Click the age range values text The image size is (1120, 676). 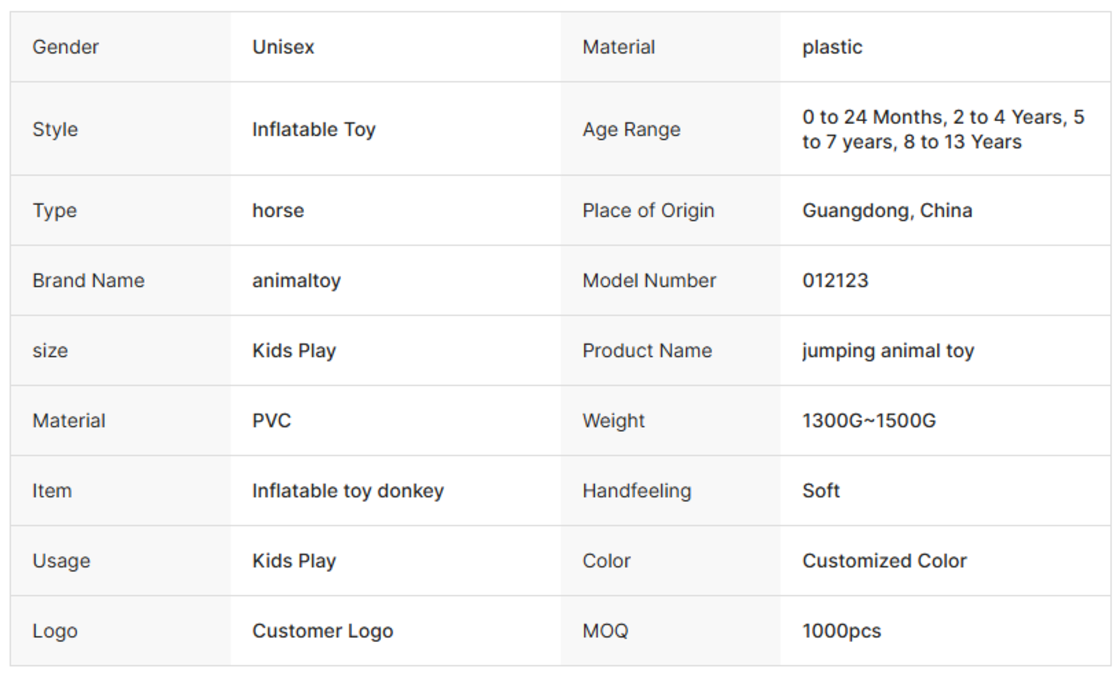(x=943, y=129)
